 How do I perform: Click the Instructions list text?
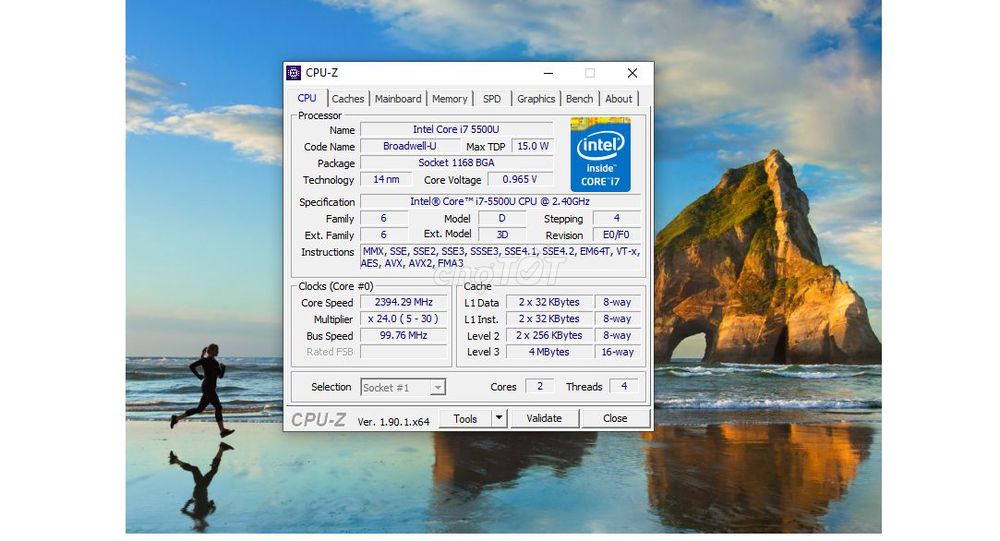click(x=500, y=257)
